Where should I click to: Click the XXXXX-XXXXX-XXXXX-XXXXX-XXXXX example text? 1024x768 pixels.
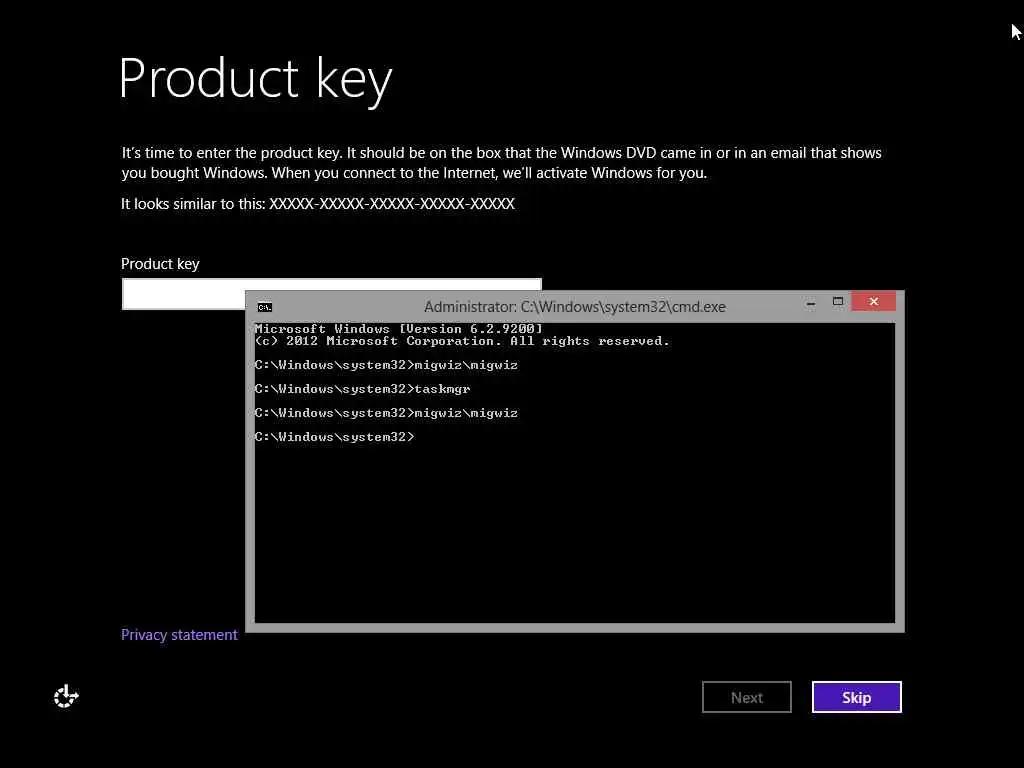392,204
